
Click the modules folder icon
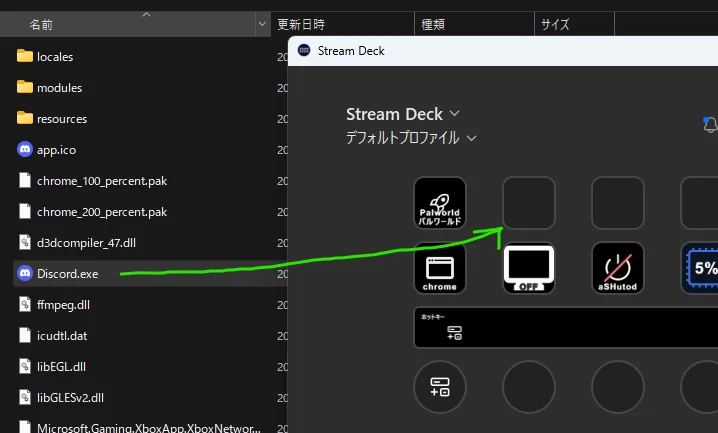coord(25,87)
